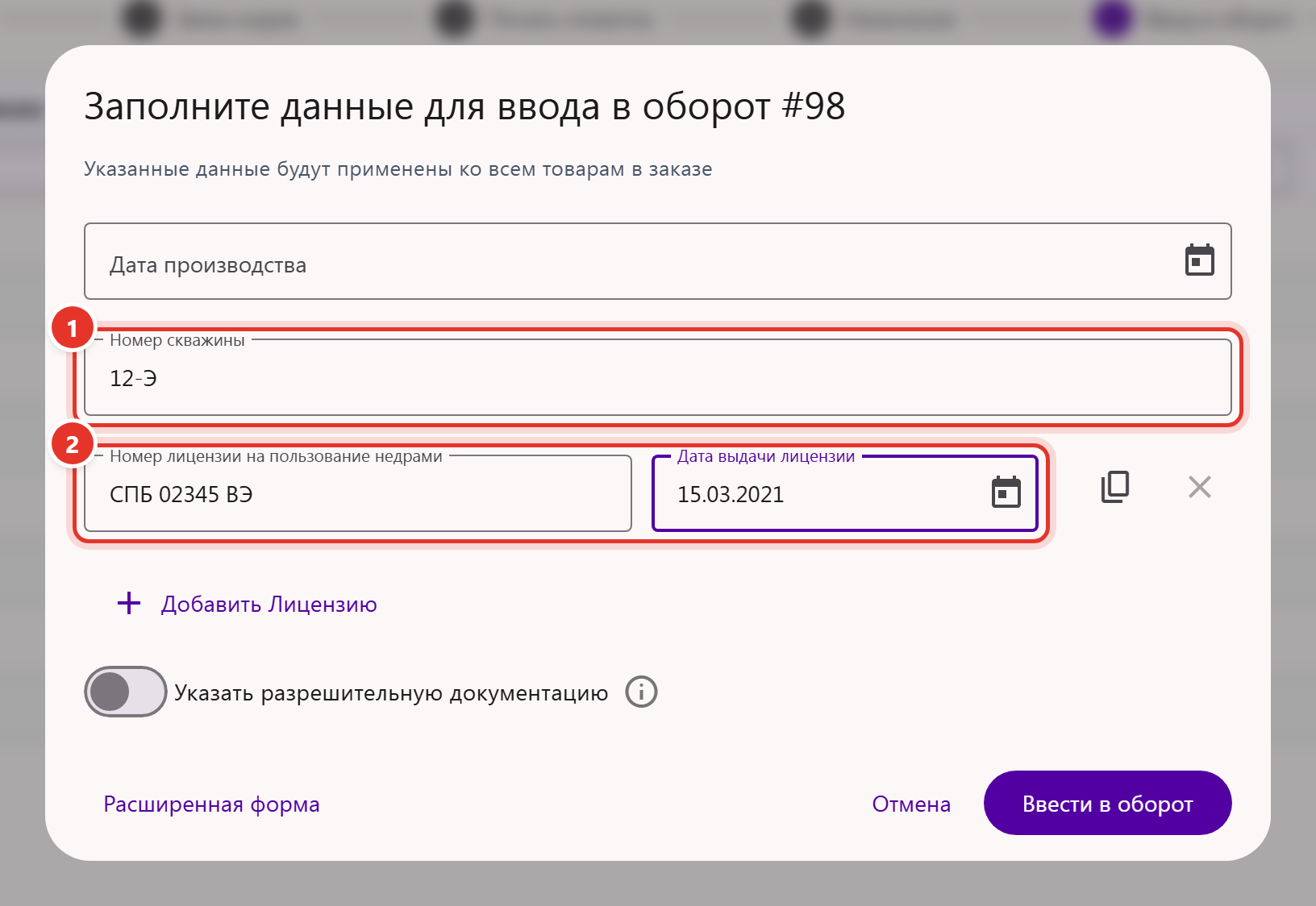Toggle 'Указать разрешительную документацию' switch
The height and width of the screenshot is (906, 1316).
click(126, 692)
